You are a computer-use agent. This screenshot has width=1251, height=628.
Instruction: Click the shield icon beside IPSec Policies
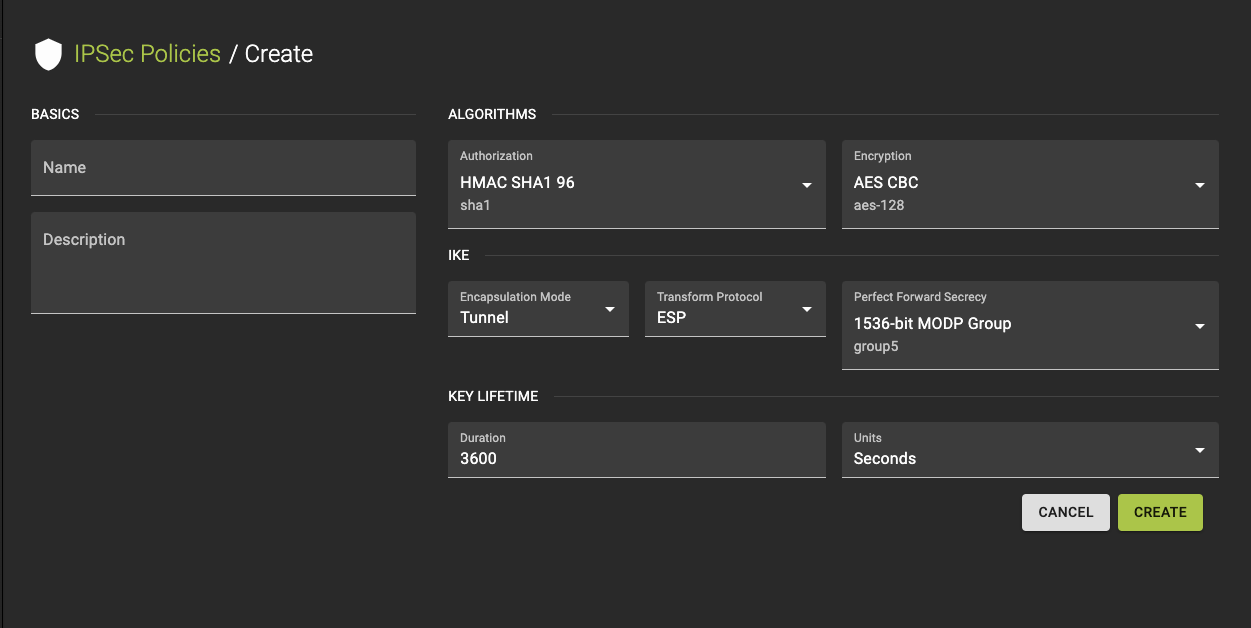point(48,55)
